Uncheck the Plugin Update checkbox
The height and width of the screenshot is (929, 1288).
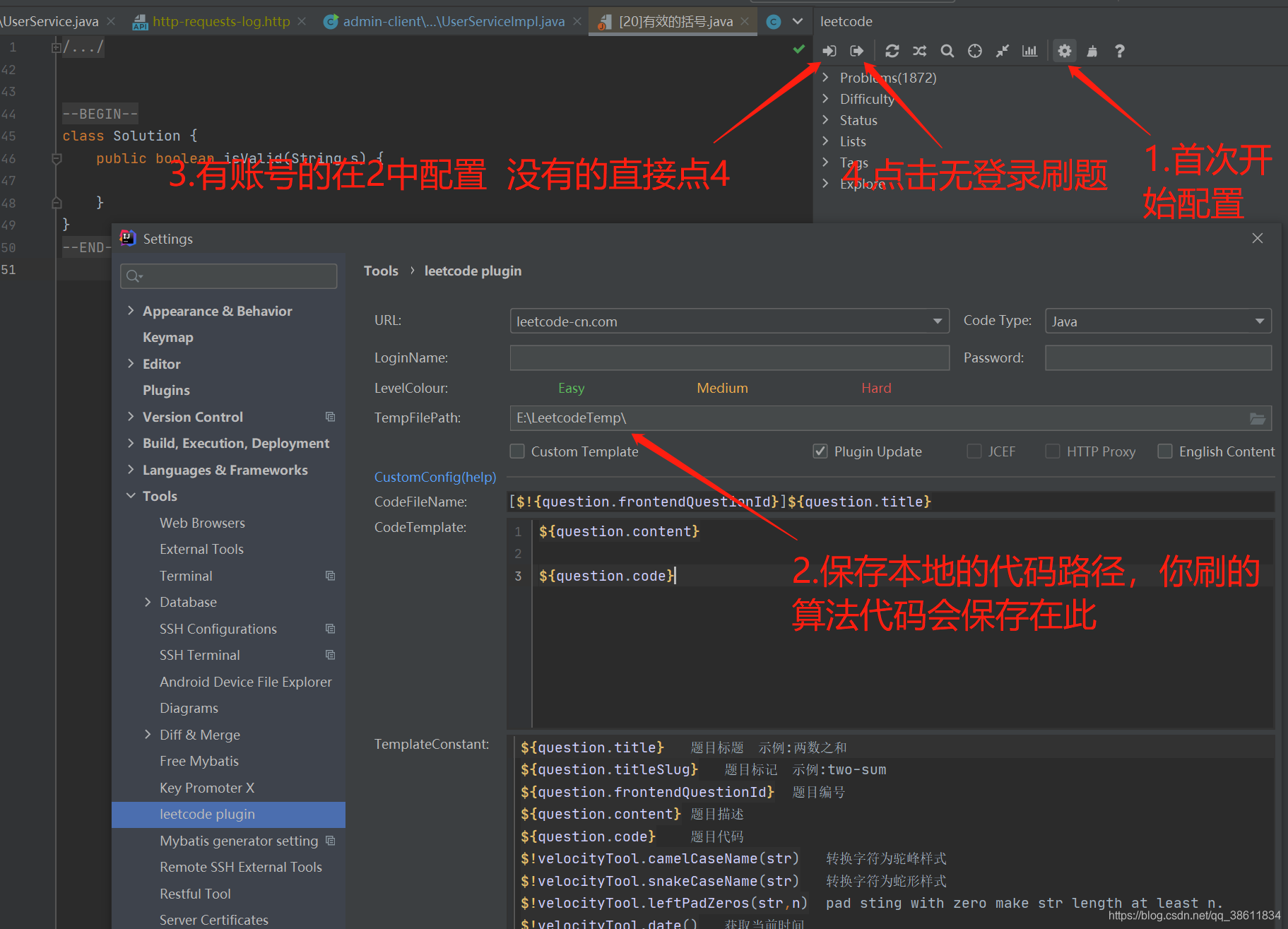[820, 451]
